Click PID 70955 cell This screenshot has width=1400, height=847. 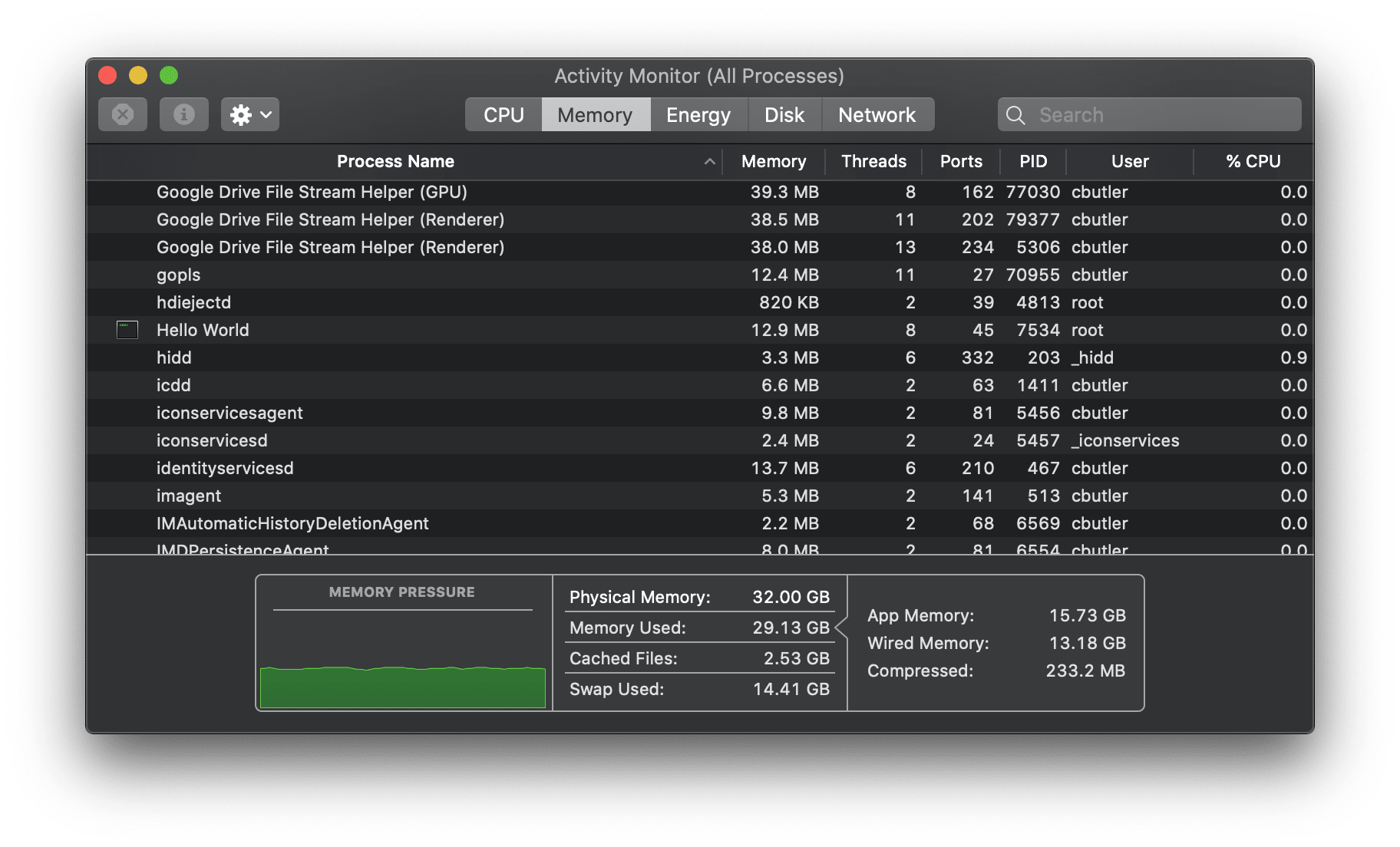pyautogui.click(x=1033, y=275)
